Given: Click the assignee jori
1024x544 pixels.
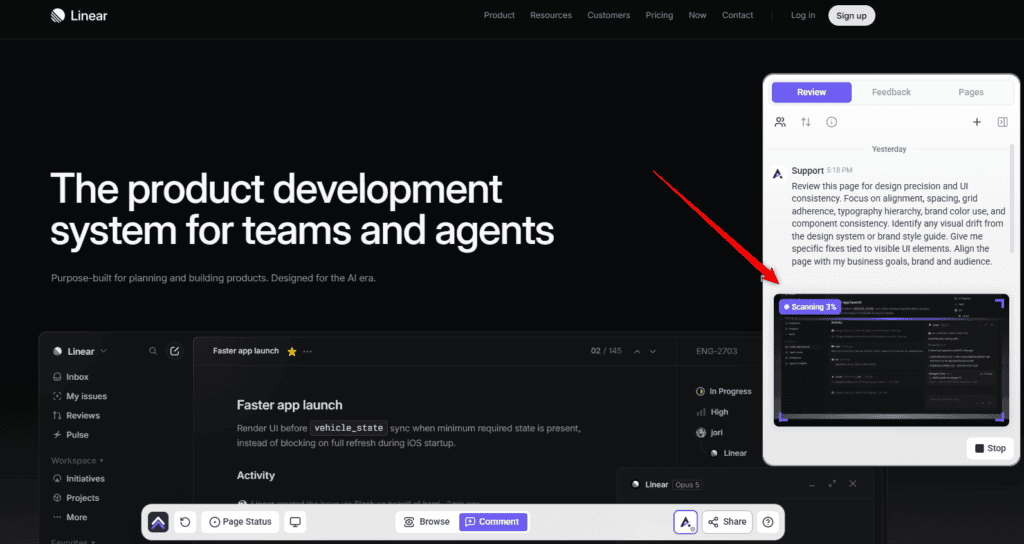Looking at the screenshot, I should 709,432.
